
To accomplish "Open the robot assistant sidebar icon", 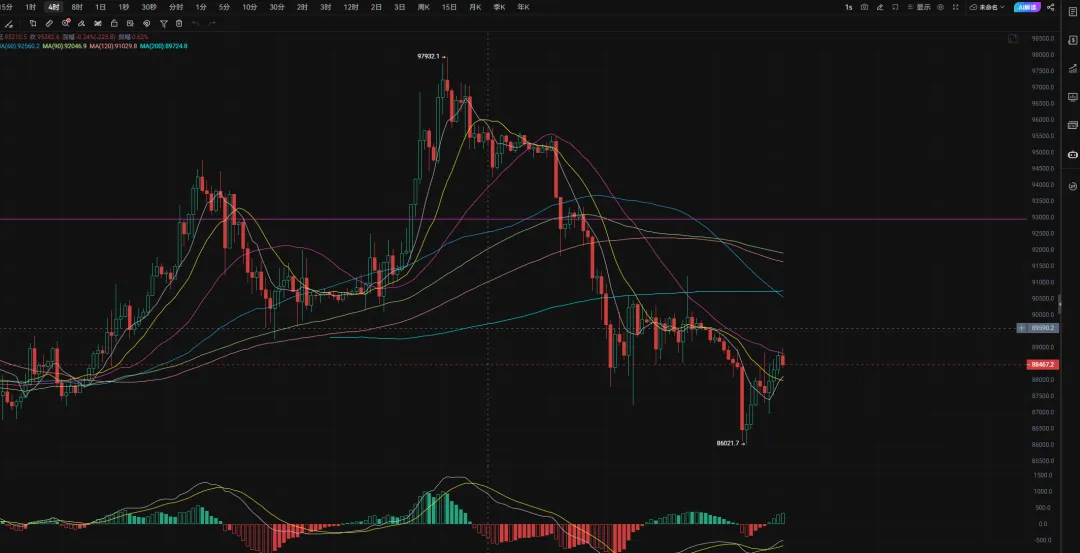I will [1073, 155].
